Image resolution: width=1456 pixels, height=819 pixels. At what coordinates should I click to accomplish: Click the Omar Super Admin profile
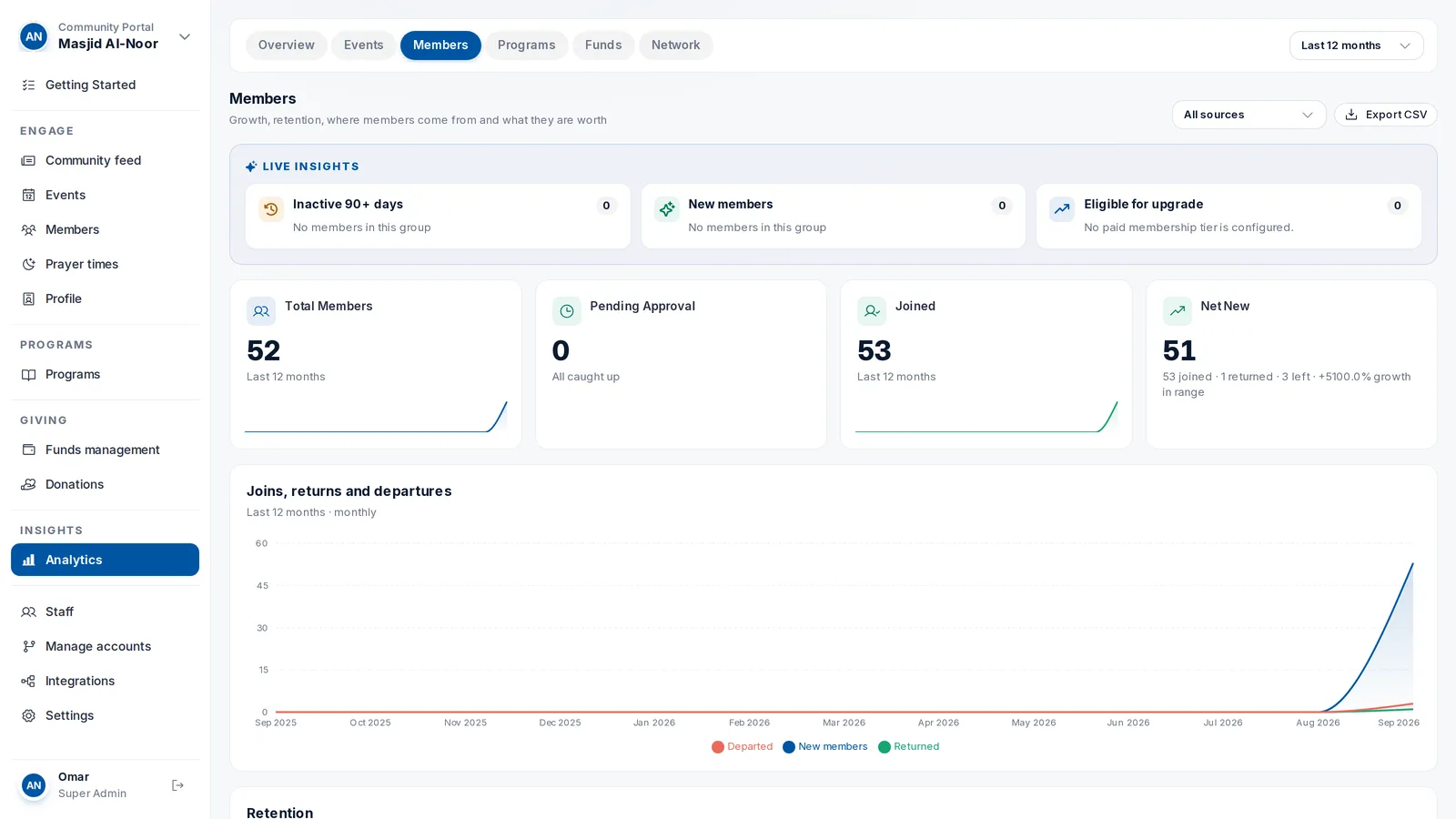tap(91, 785)
